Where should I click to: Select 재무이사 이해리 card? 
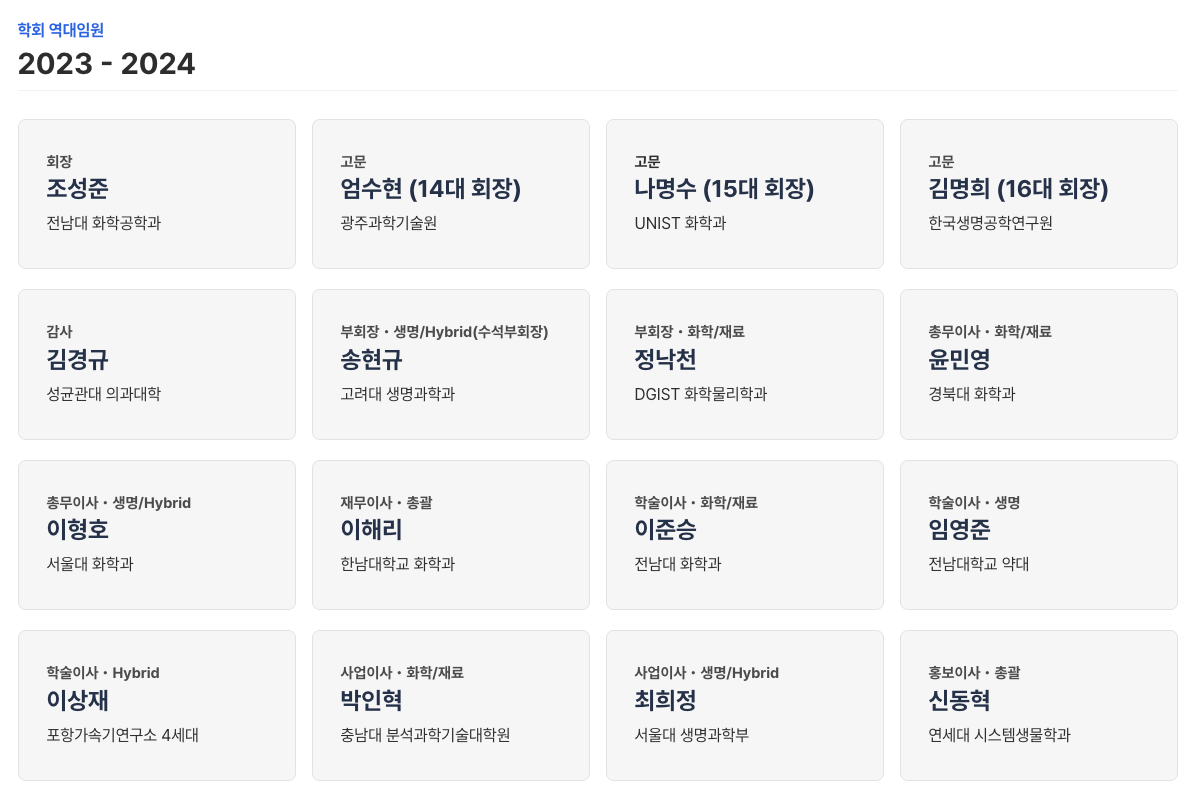coord(451,535)
